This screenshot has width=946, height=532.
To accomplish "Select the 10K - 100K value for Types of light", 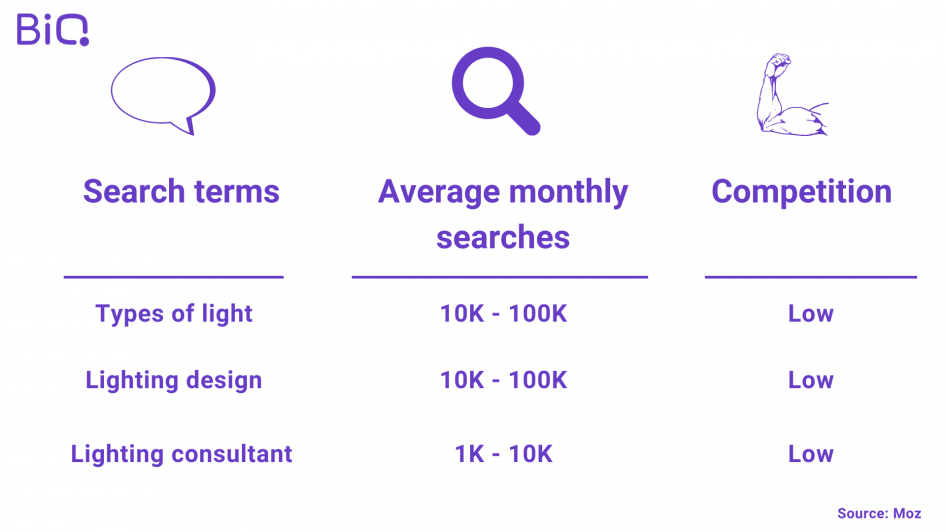I will click(503, 314).
